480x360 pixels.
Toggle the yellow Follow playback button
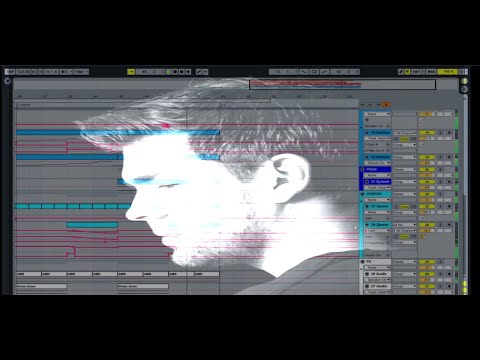click(131, 72)
